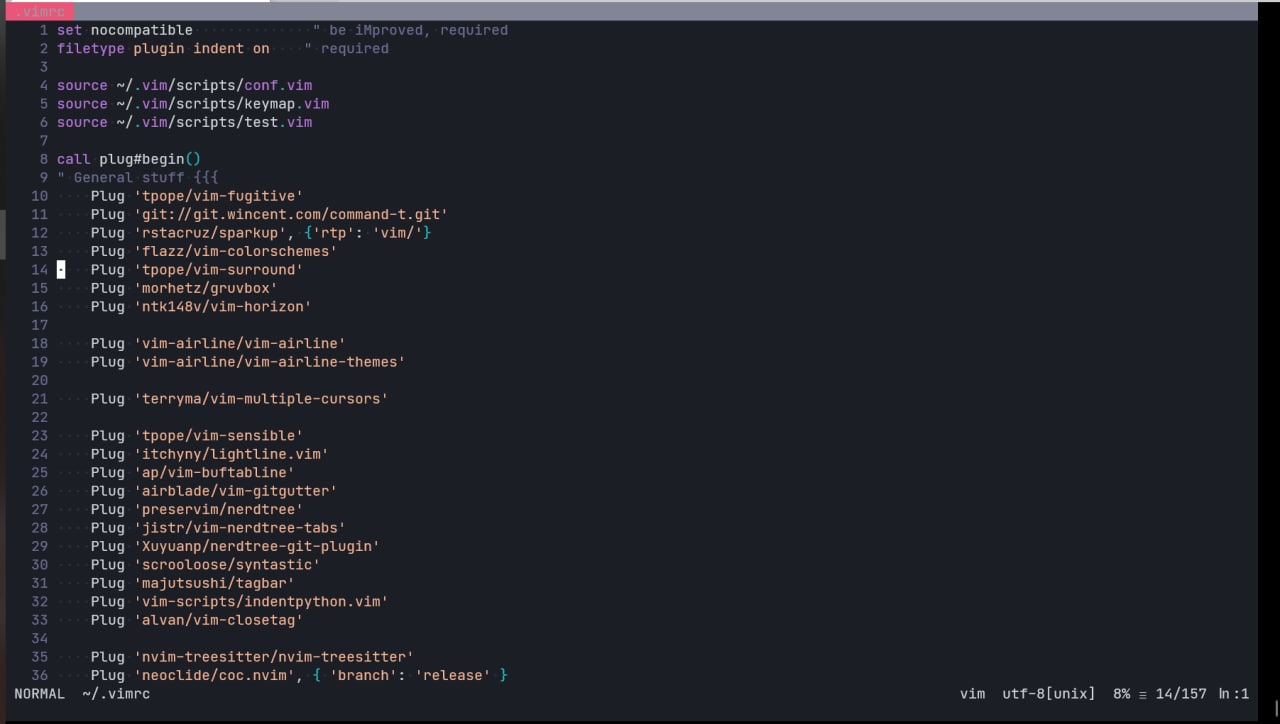Click line number 17 in the gutter
The image size is (1280, 724).
[40, 325]
